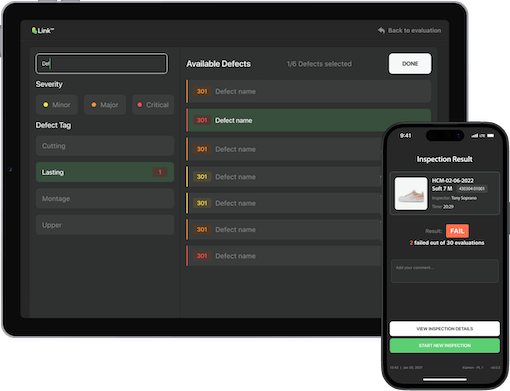Choose the Upper defect tag
Image resolution: width=510 pixels, height=391 pixels.
click(x=105, y=225)
